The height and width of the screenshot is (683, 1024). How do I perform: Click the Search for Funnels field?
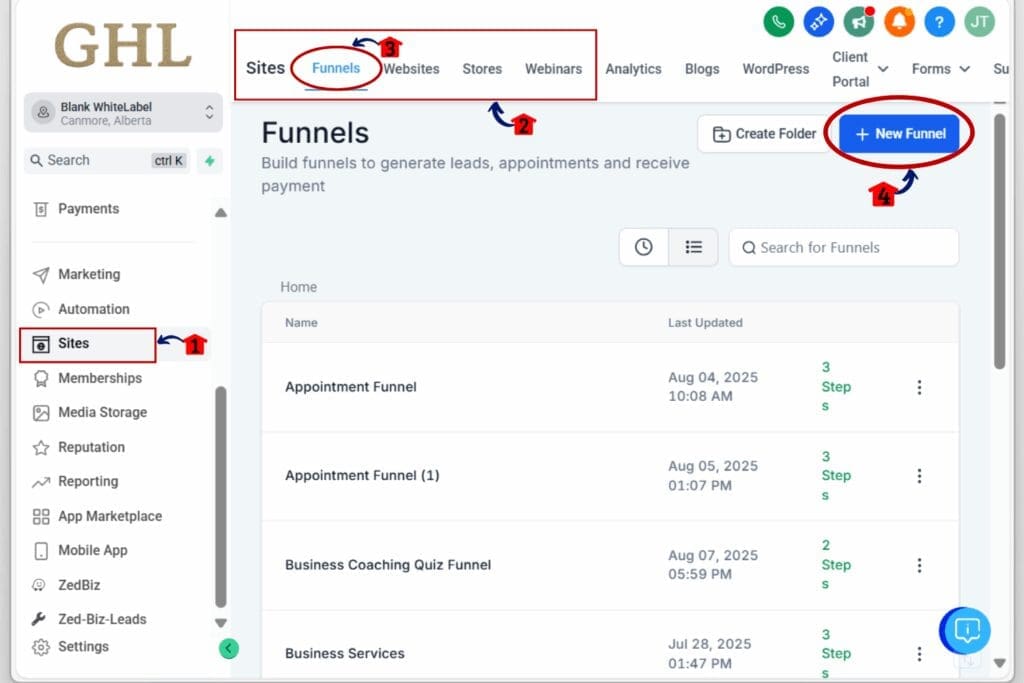(843, 247)
